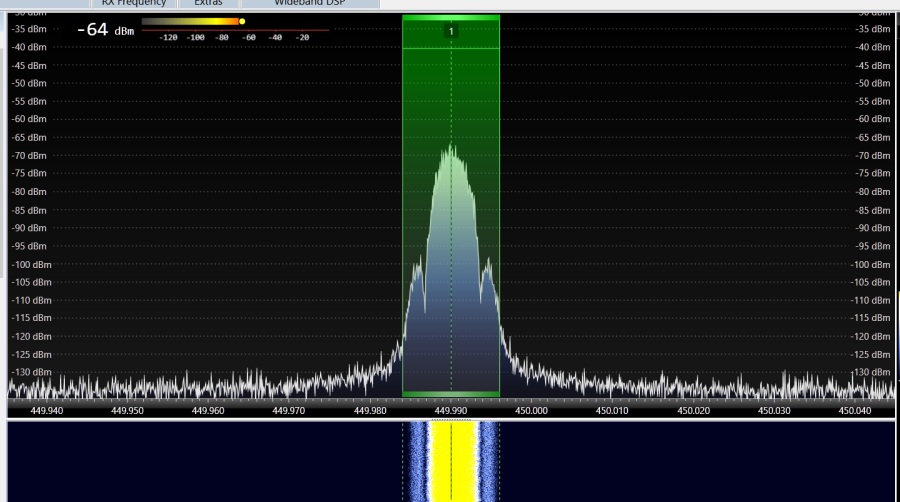Click the 449.950 frequency axis label

(x=127, y=411)
